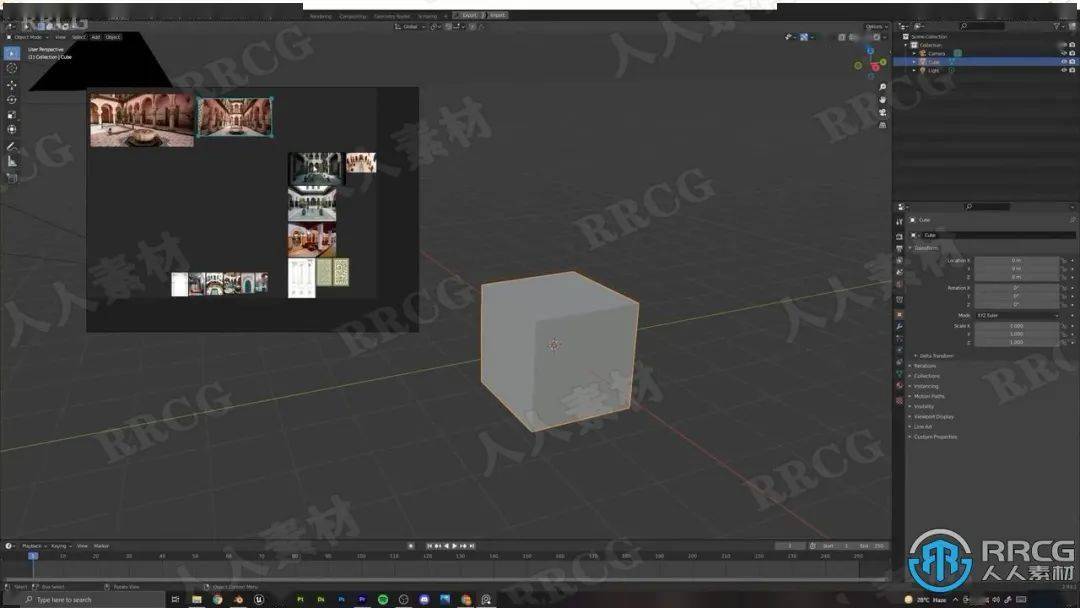Open the viewport Options dropdown

point(875,26)
